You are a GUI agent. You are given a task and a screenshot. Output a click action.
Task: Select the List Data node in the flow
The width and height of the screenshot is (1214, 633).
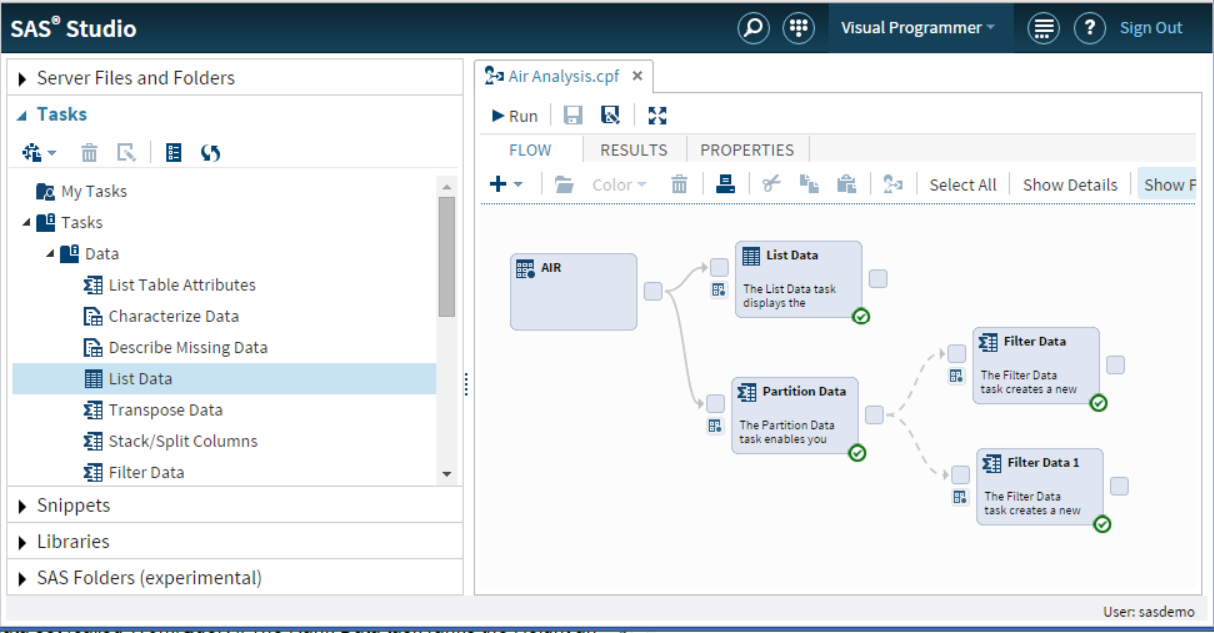tap(798, 279)
